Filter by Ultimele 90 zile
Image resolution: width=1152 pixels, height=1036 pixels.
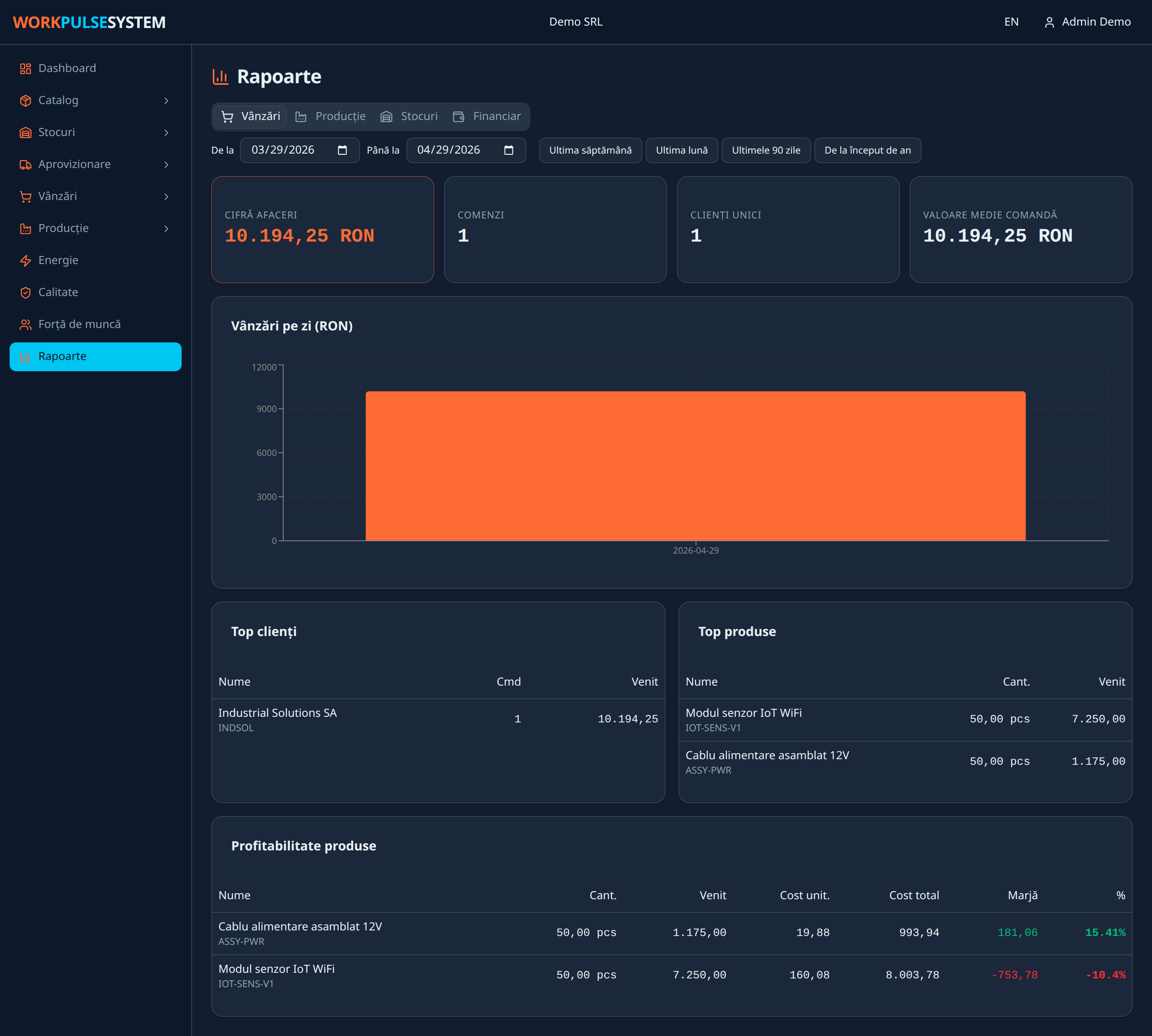(x=766, y=150)
